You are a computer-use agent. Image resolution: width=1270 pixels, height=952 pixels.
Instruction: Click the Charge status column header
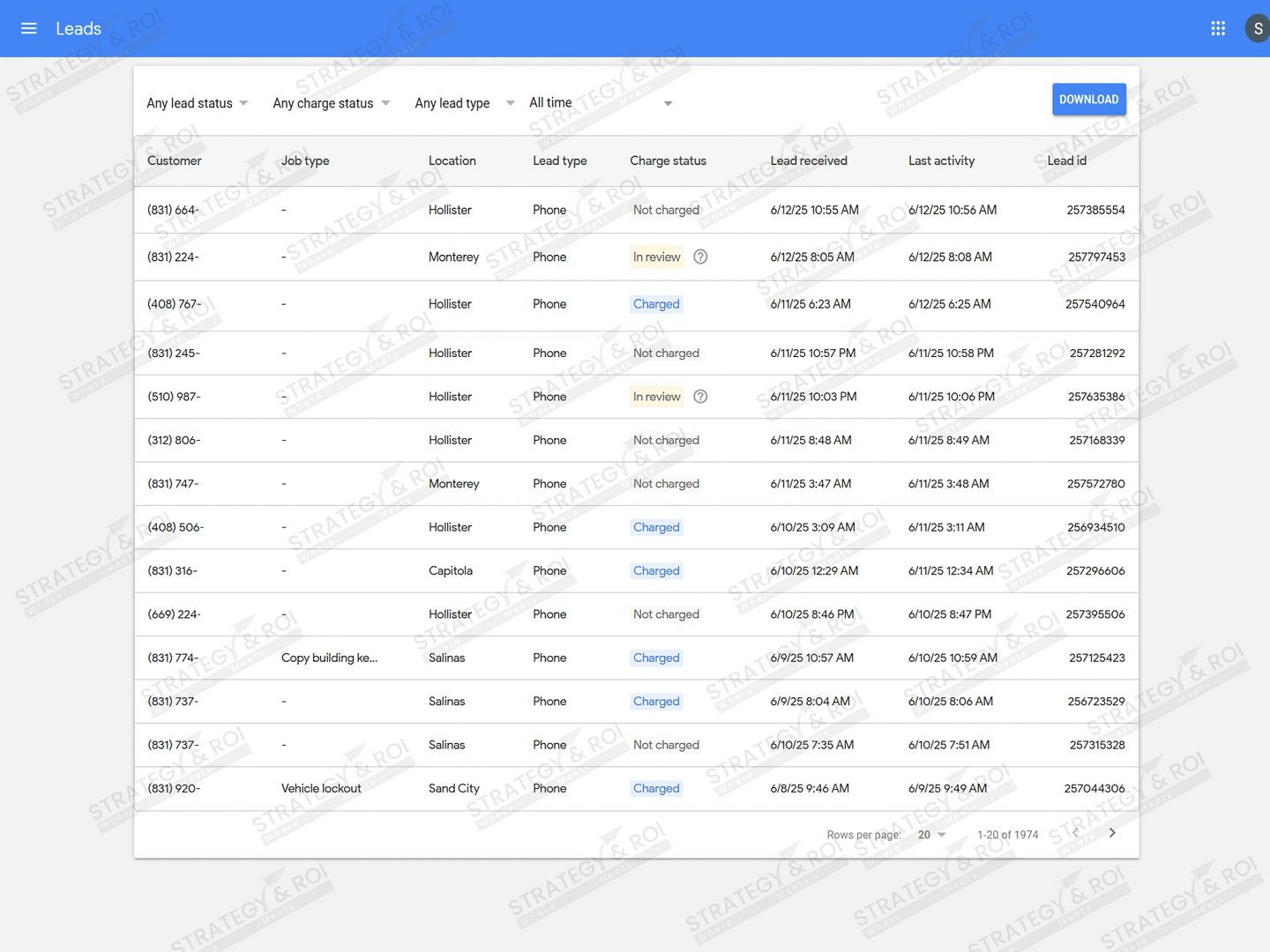coord(668,160)
